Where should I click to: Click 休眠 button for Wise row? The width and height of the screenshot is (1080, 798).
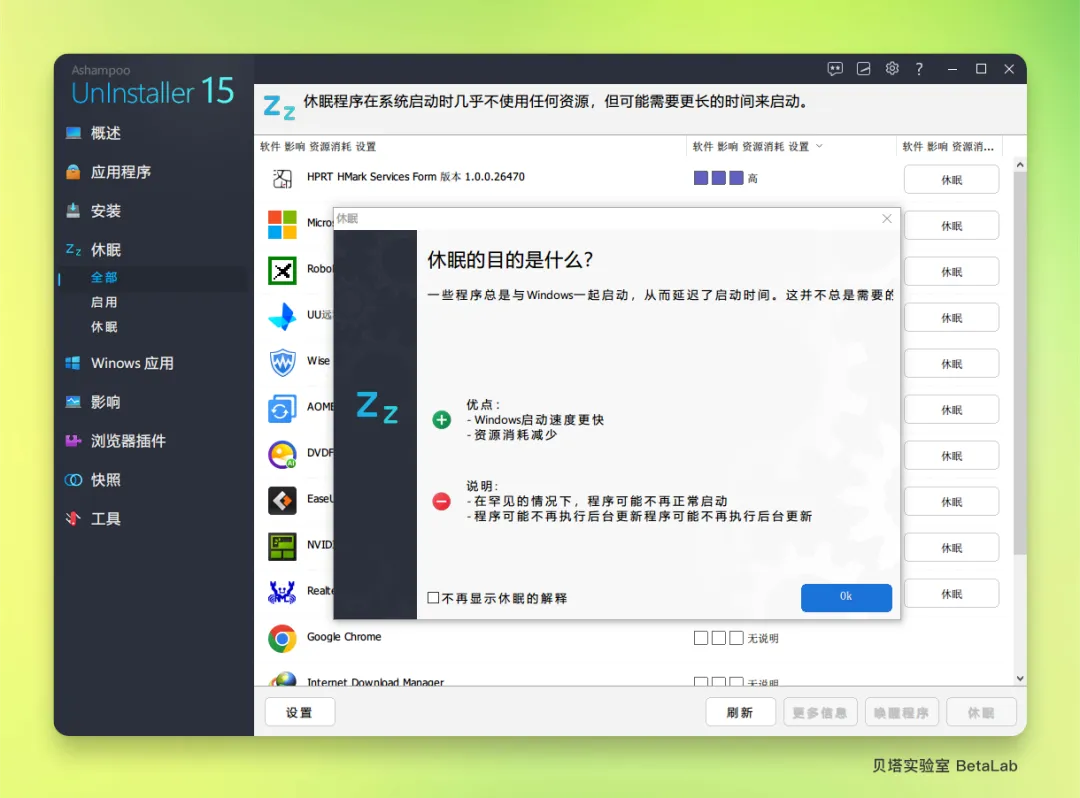click(x=951, y=364)
